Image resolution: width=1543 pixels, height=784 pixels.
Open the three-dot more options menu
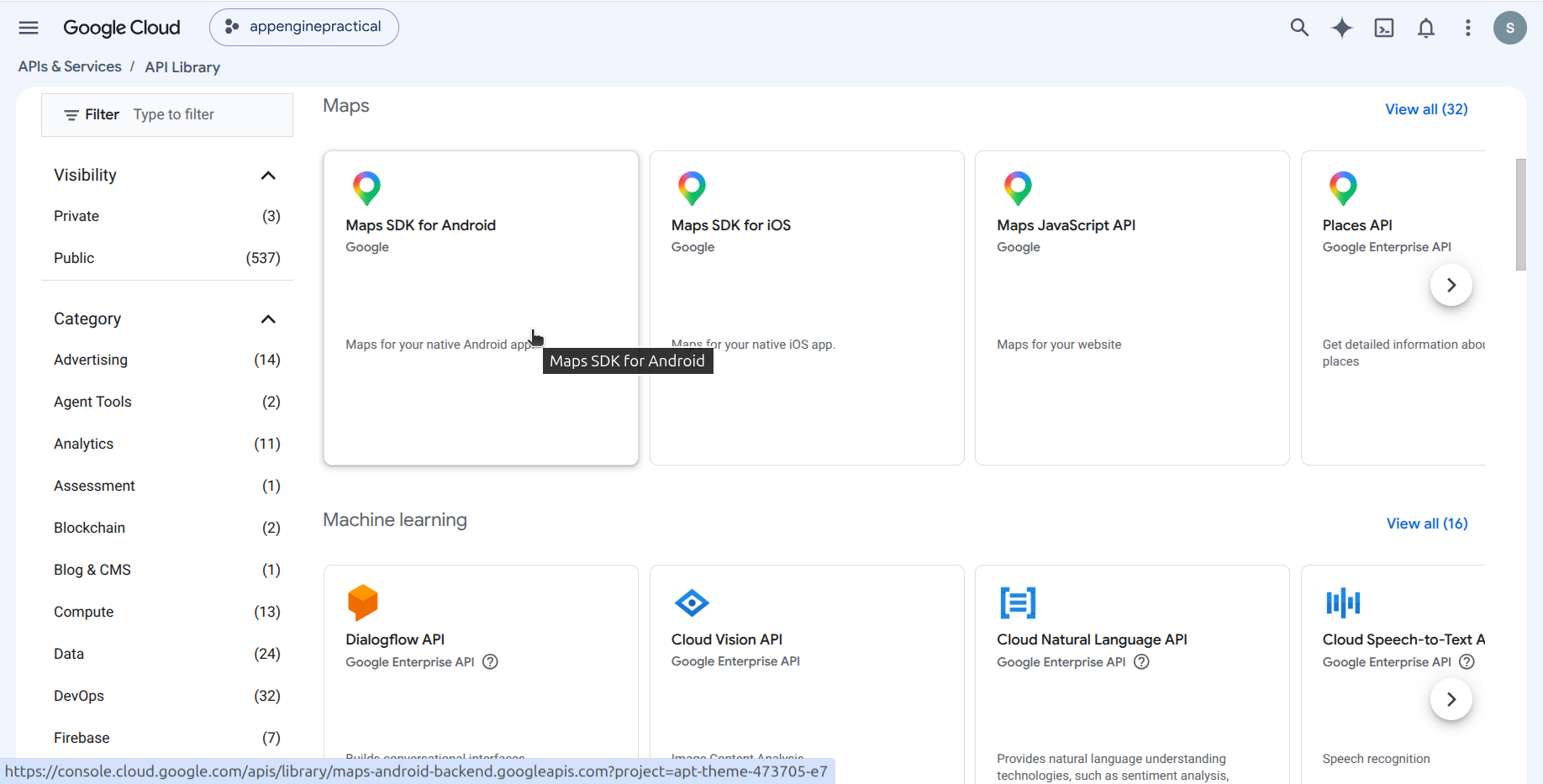coord(1468,28)
